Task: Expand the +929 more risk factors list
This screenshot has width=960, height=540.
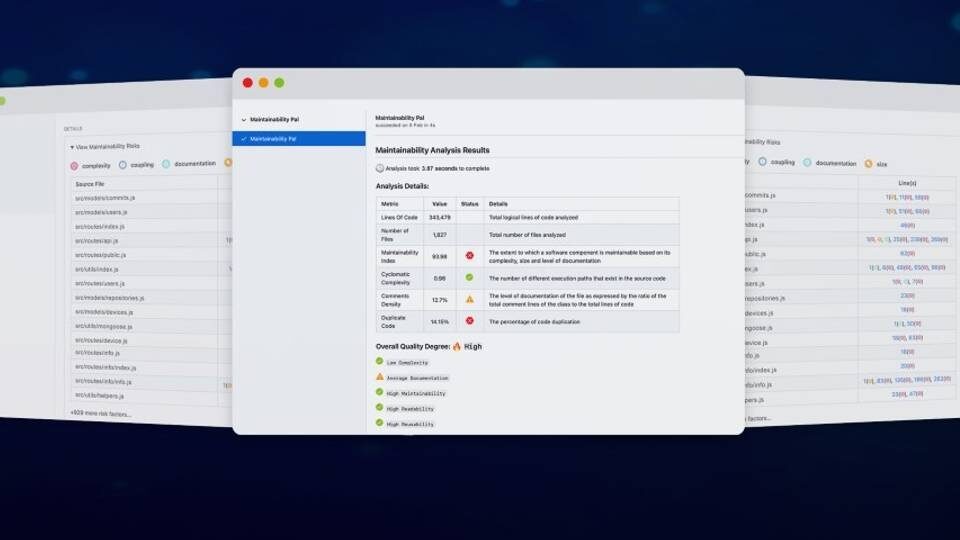Action: [100, 412]
